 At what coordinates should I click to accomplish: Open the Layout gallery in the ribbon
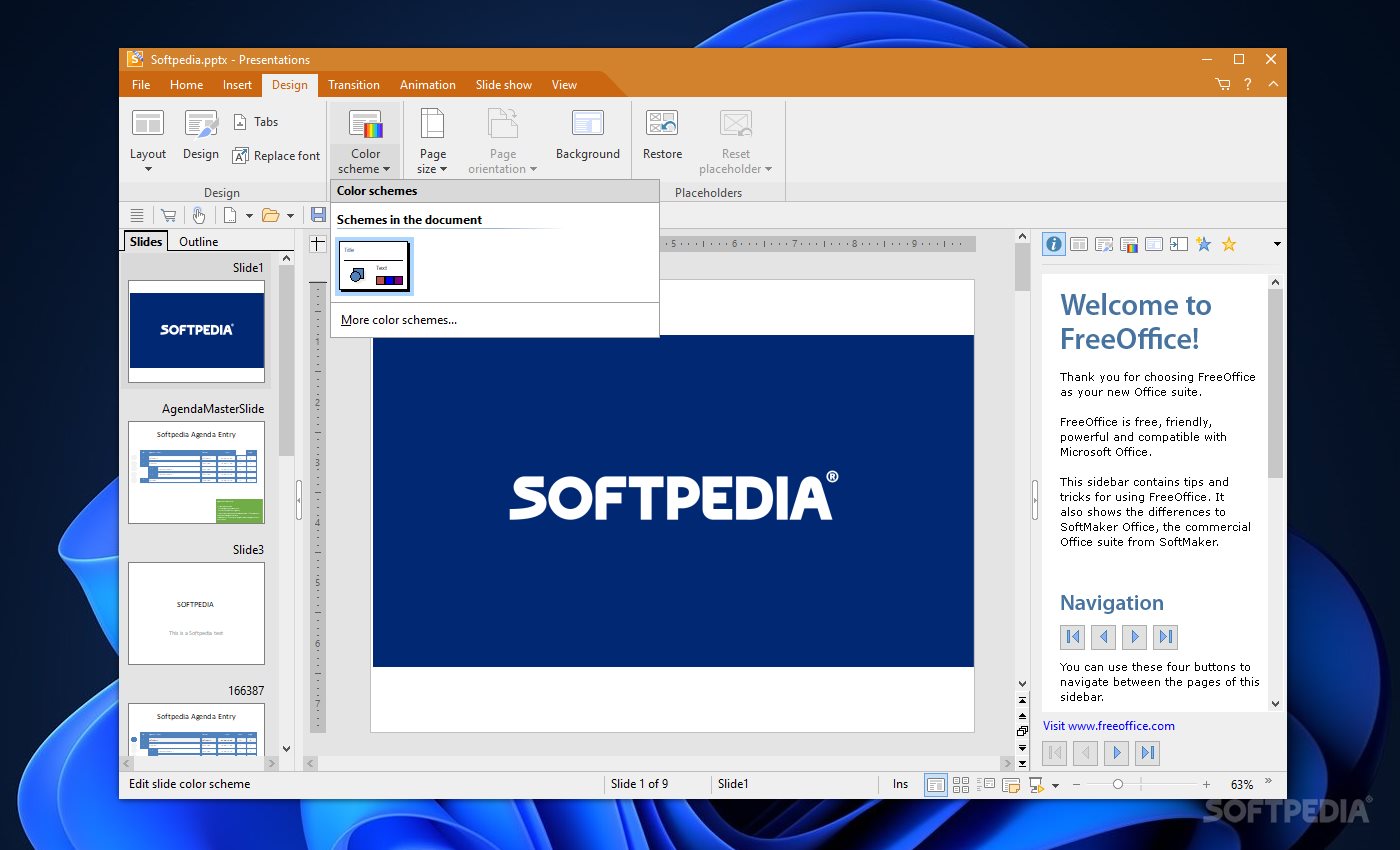tap(148, 140)
